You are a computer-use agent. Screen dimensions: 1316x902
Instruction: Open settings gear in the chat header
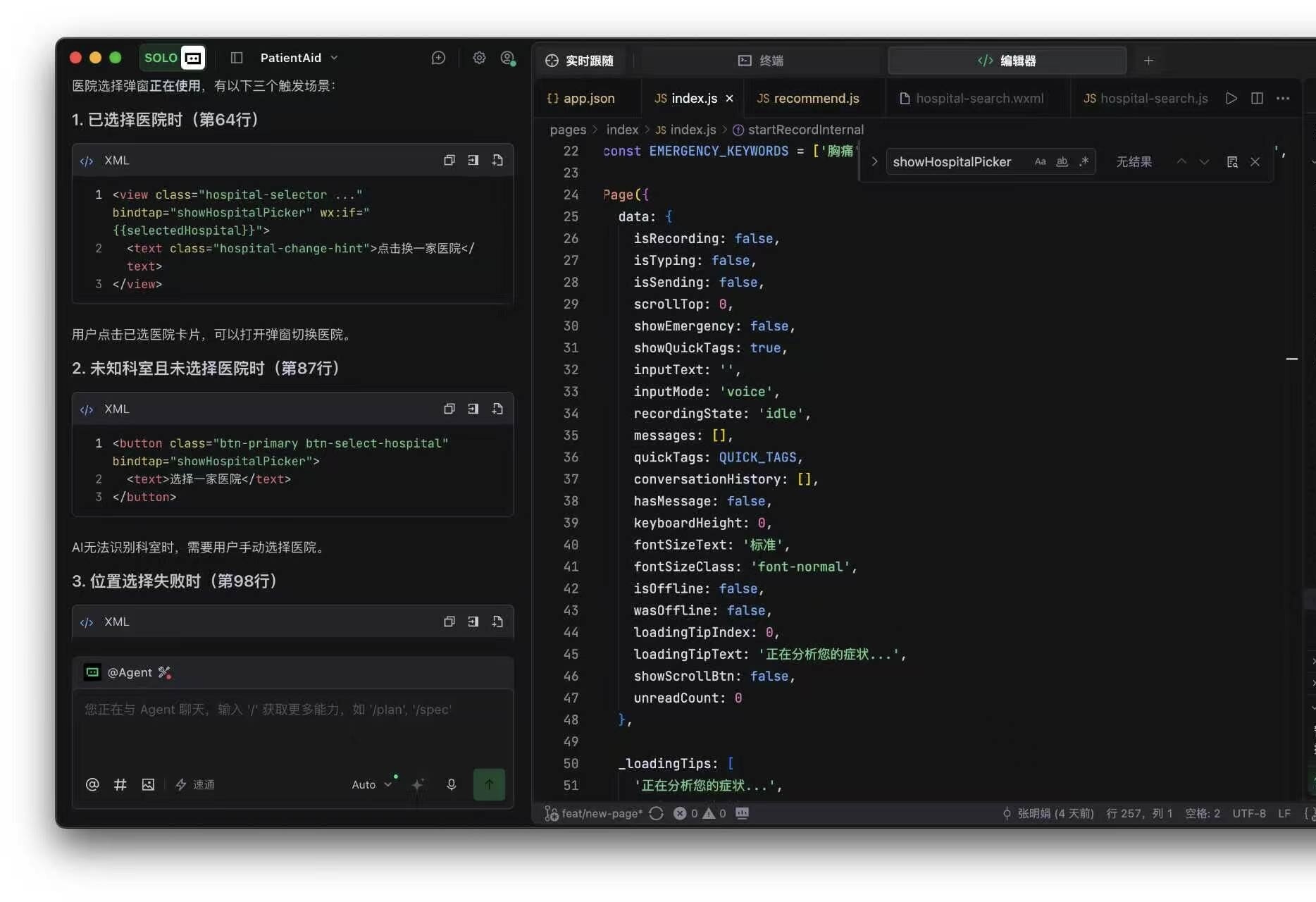click(x=479, y=58)
